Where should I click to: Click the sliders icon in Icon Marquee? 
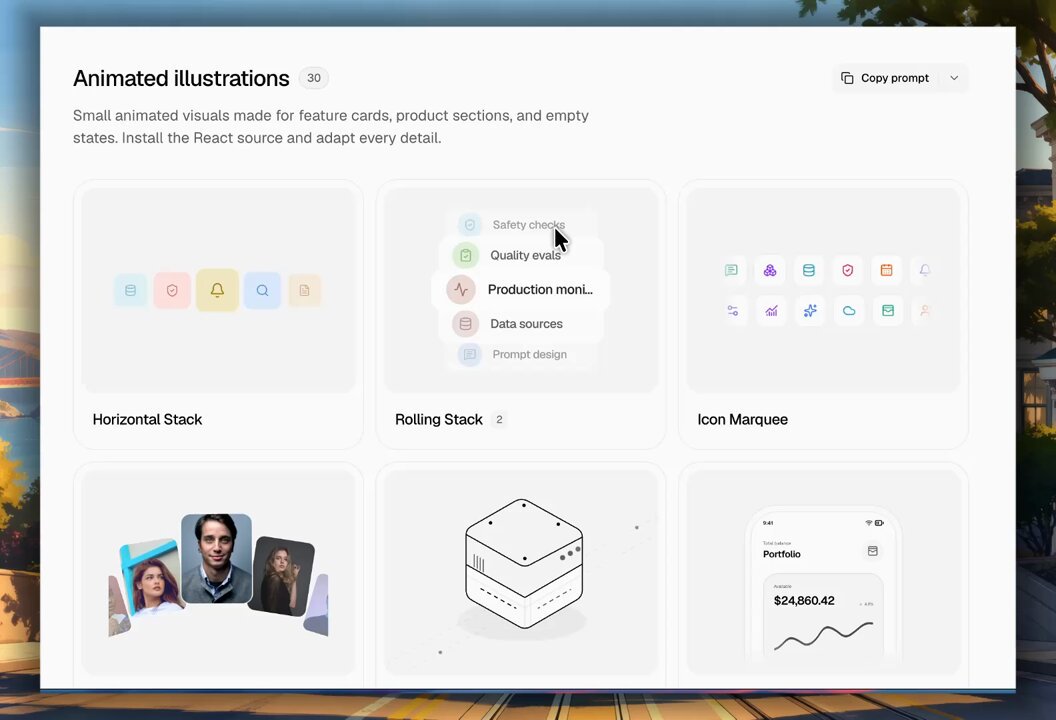733,310
